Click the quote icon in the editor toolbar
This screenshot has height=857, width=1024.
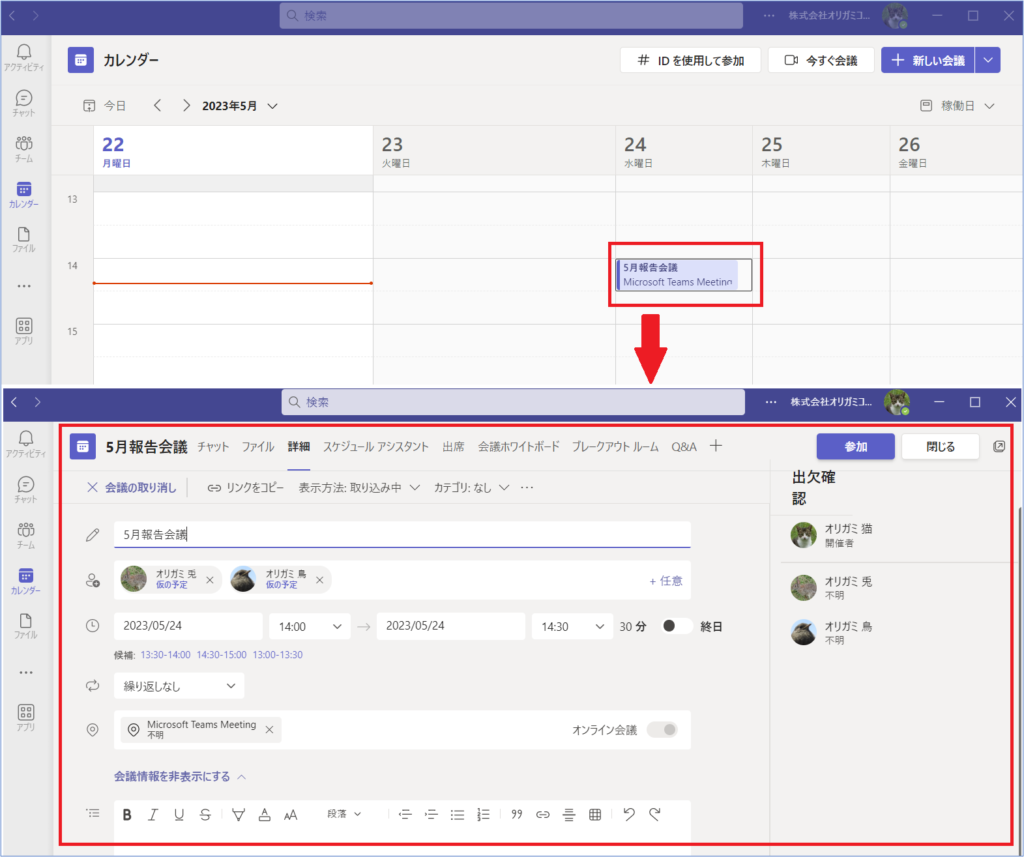517,815
